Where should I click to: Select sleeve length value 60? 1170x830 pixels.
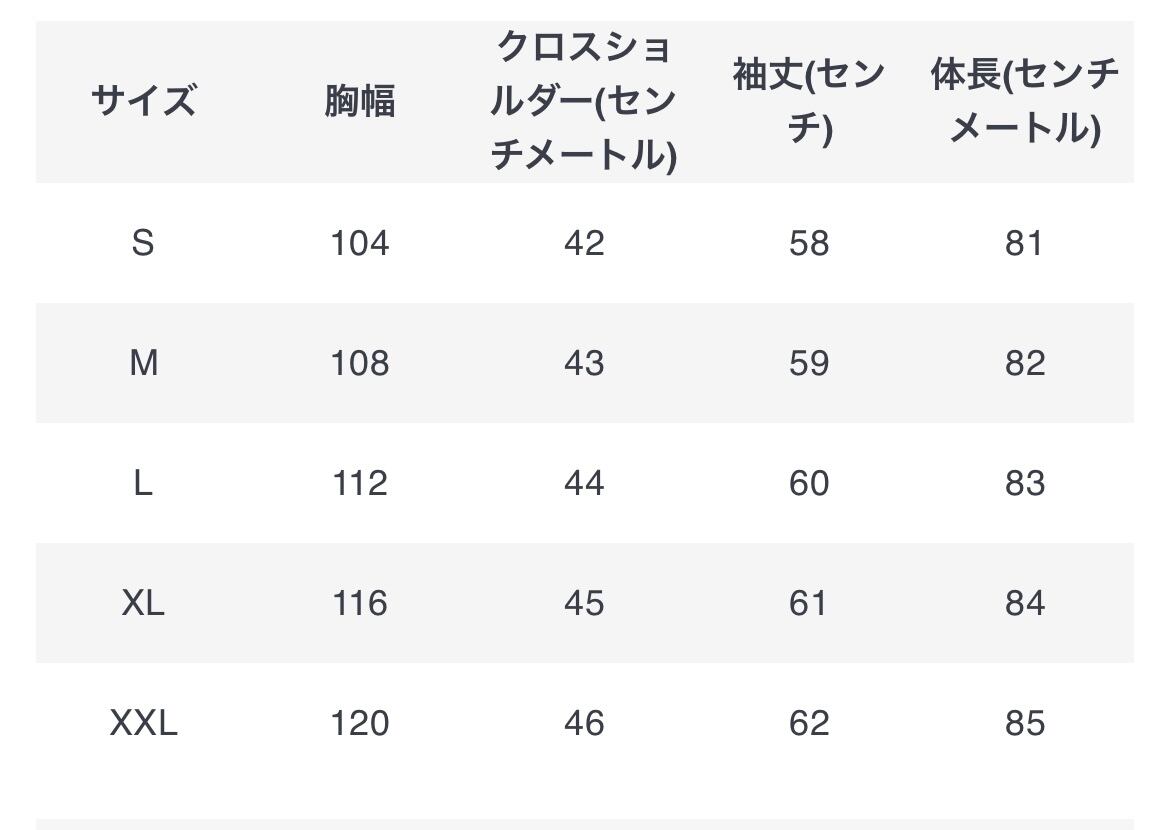click(808, 483)
